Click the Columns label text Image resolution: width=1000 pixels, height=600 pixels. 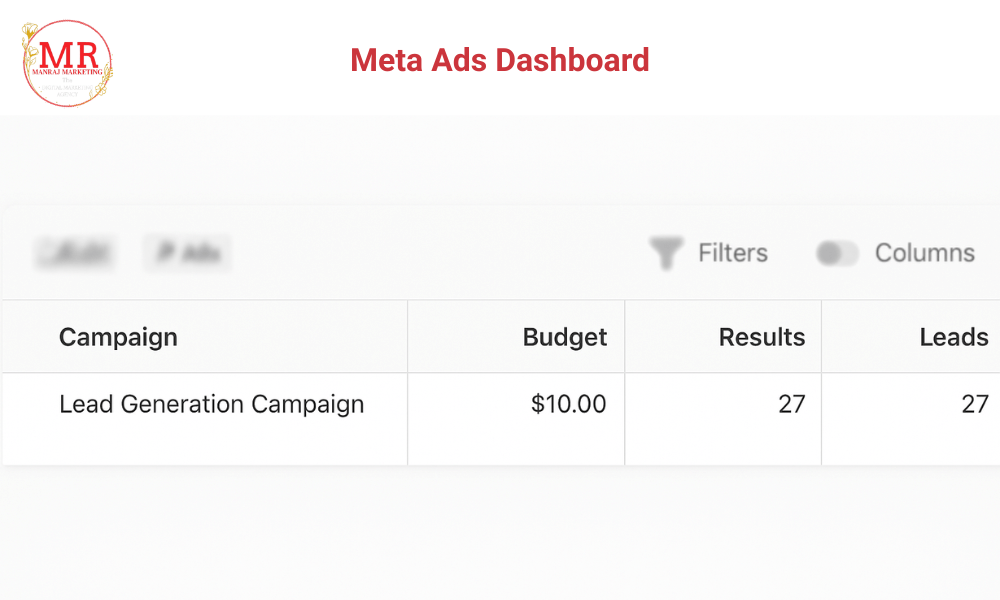click(925, 253)
